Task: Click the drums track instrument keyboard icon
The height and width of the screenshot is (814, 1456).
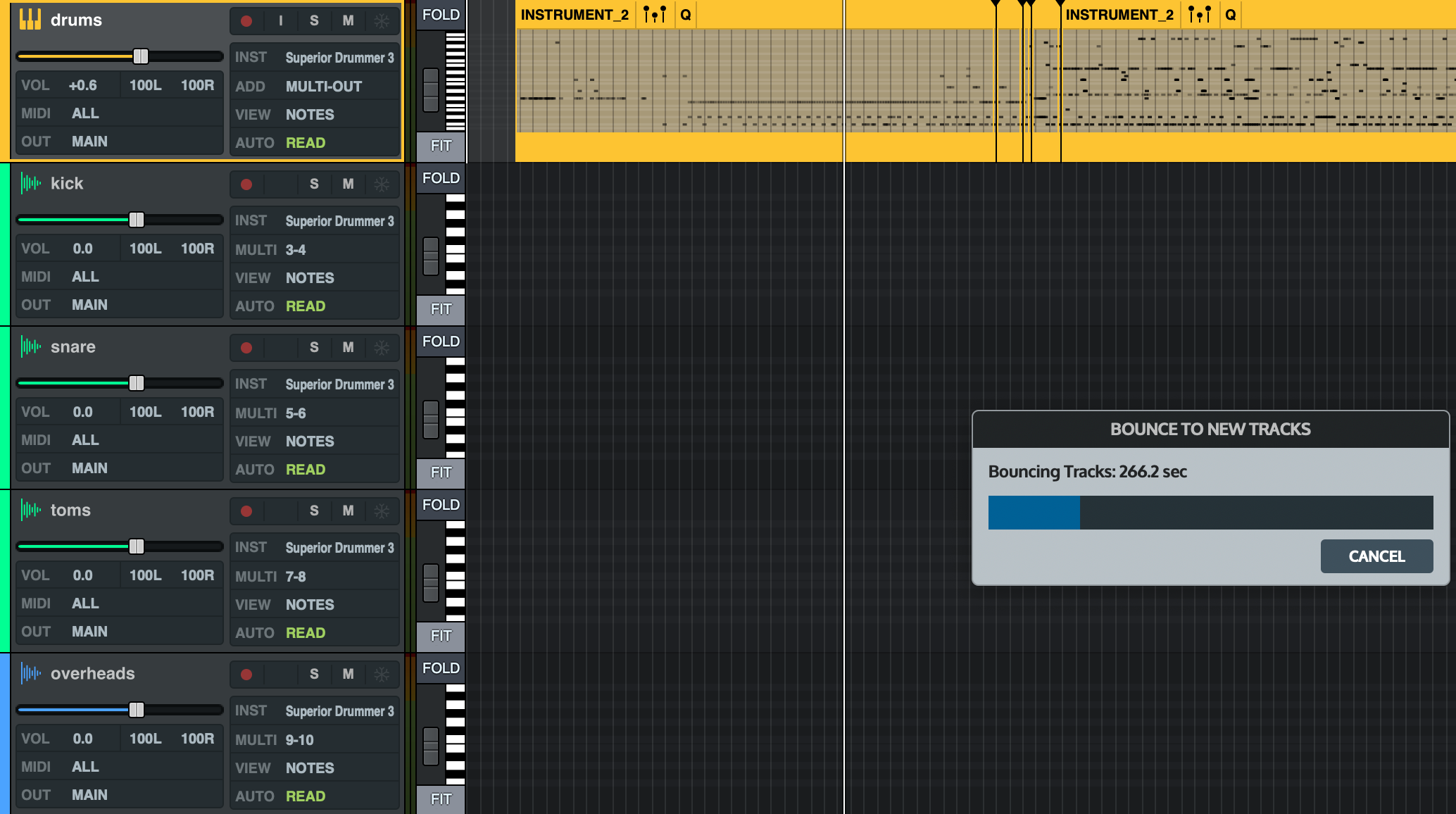Action: pos(30,20)
